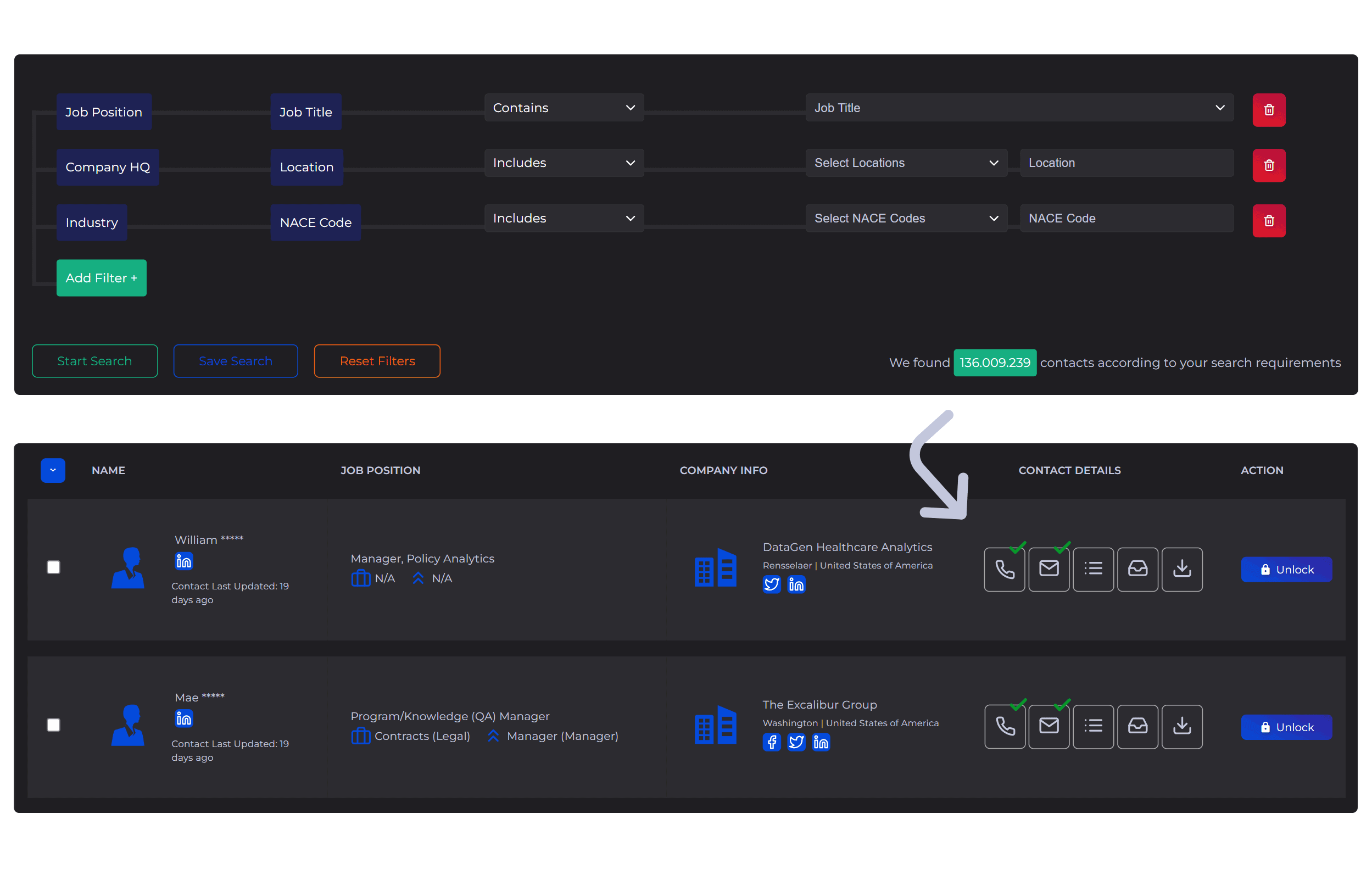Delete the Industry filter row
The image size is (1372, 869).
(x=1268, y=220)
